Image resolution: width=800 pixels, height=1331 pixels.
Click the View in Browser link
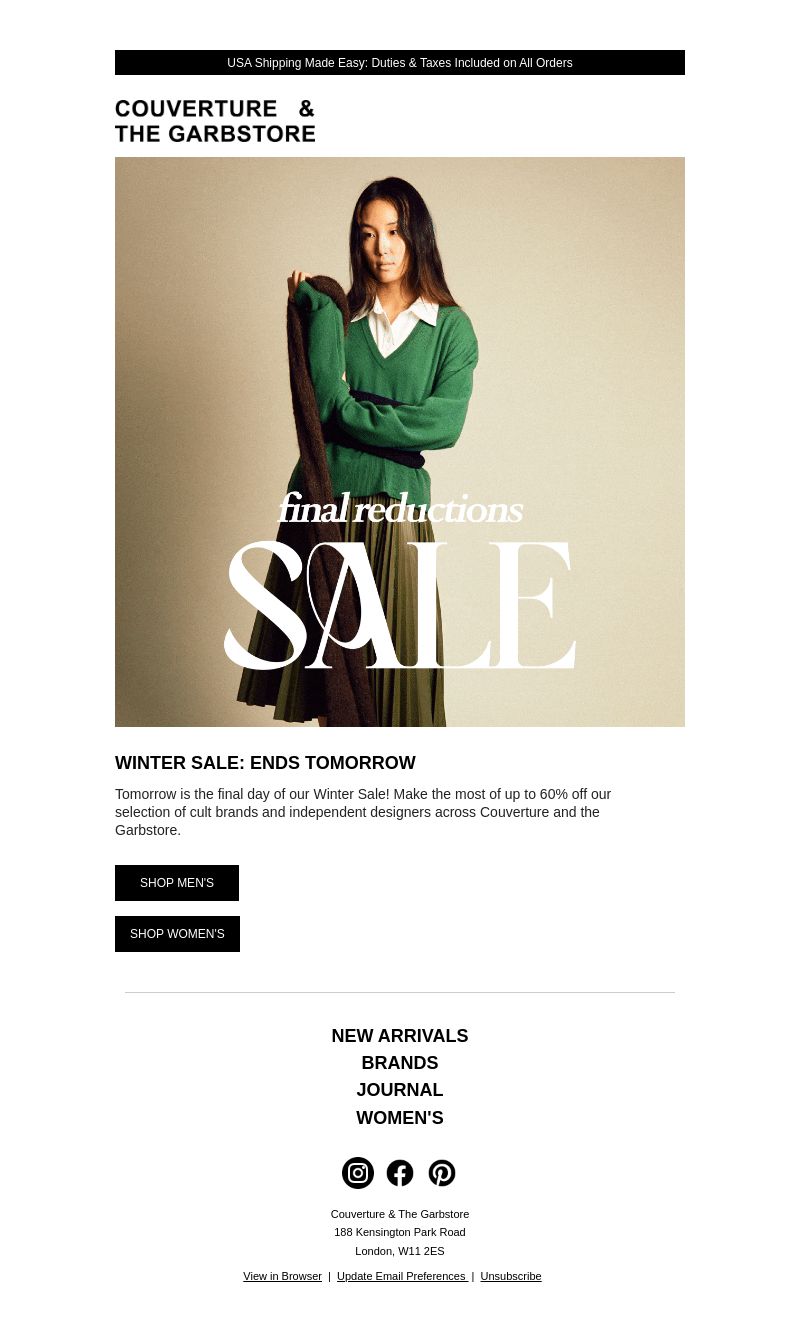click(282, 1276)
